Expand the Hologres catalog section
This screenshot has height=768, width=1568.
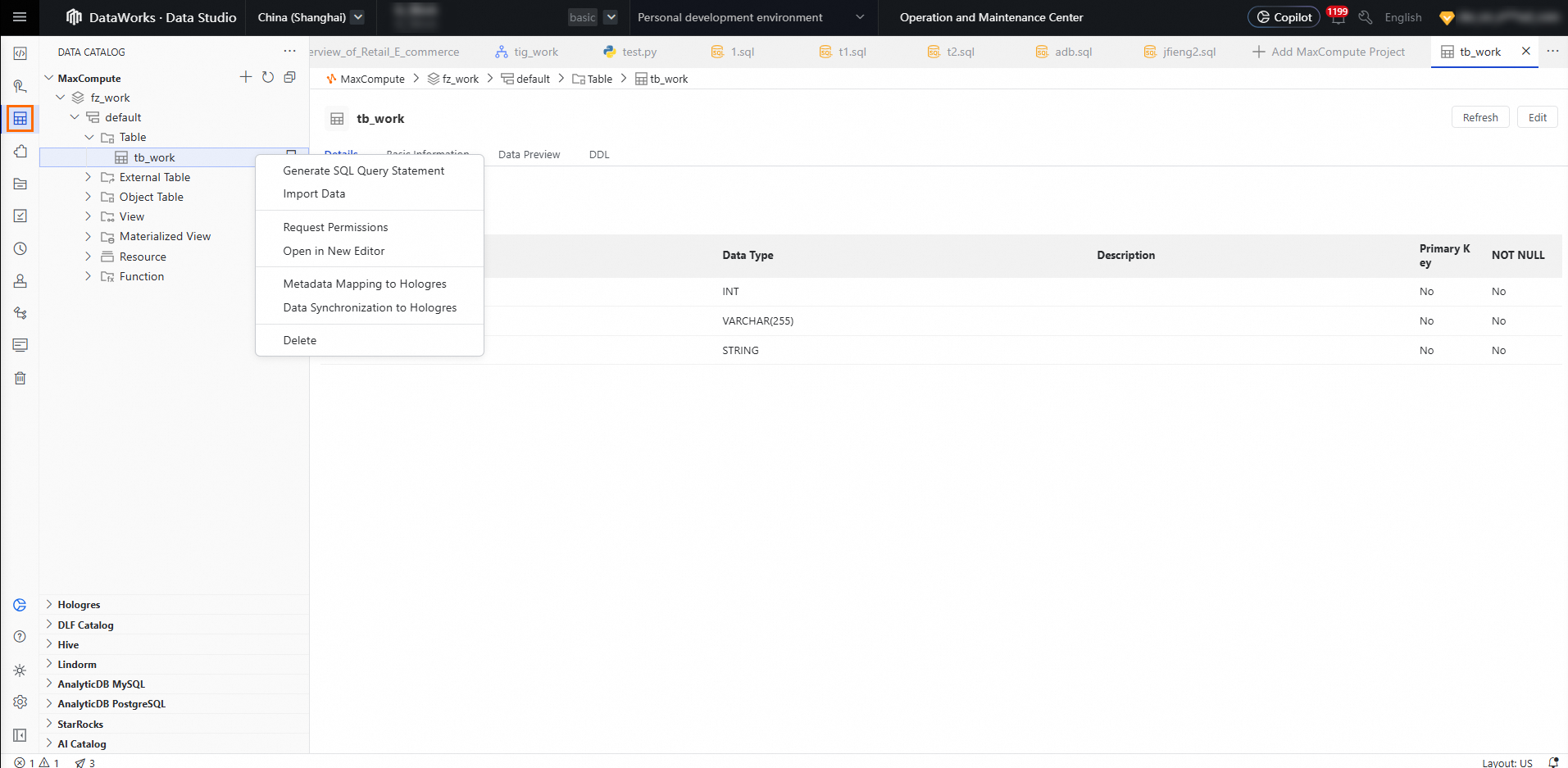pyautogui.click(x=48, y=604)
